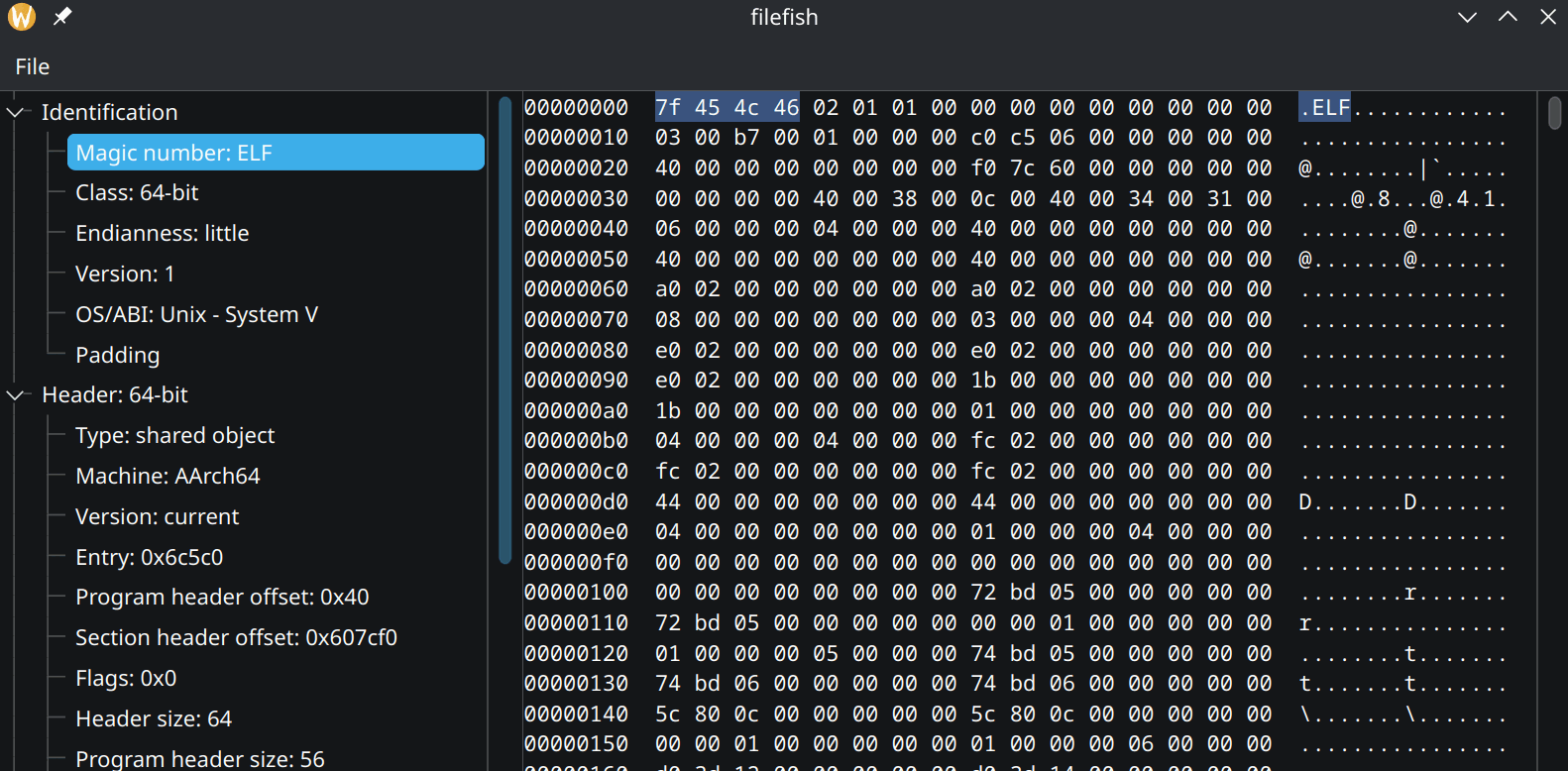Image resolution: width=1568 pixels, height=771 pixels.
Task: Click offset 00000040 in the hex view
Action: point(576,229)
